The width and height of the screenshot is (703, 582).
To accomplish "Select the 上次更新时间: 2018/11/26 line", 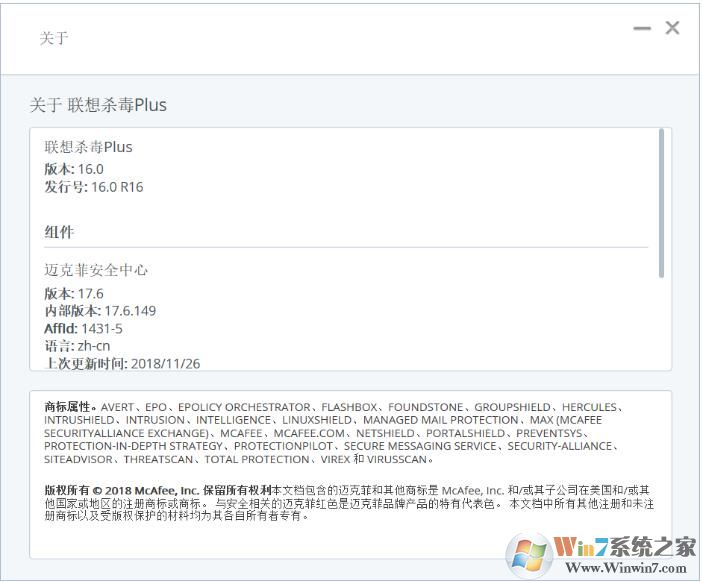I will point(122,363).
